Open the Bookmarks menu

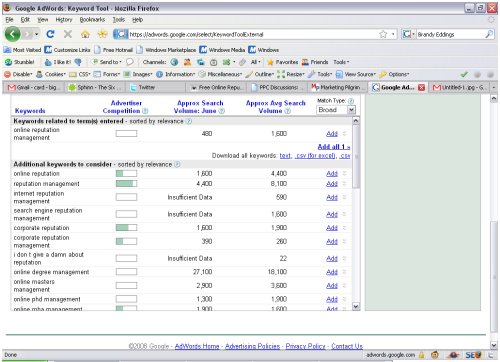coord(92,20)
